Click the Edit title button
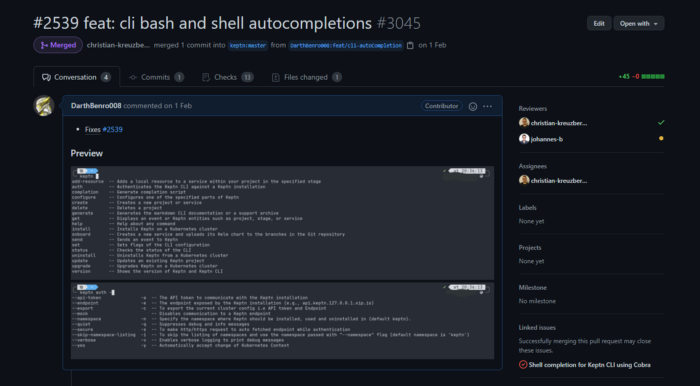 click(x=599, y=24)
